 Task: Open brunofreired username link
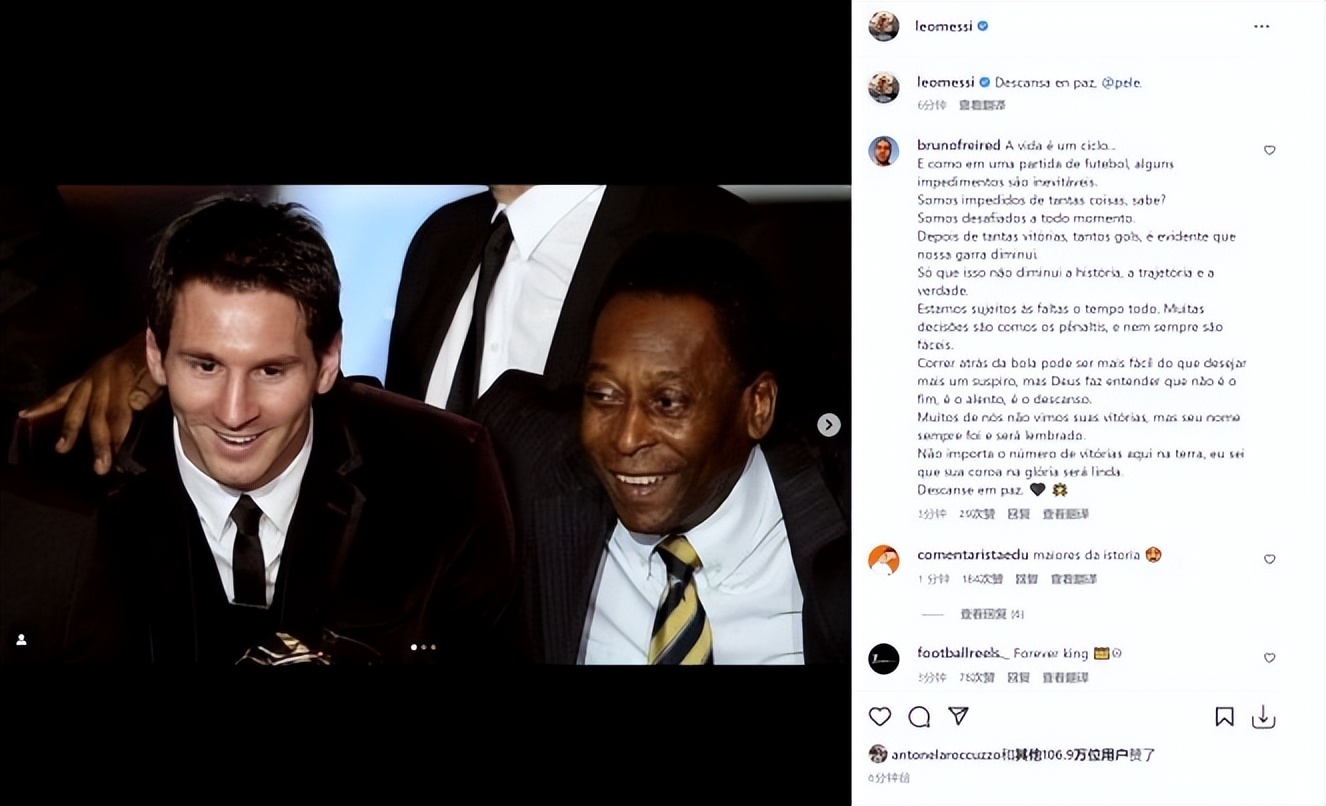point(959,145)
